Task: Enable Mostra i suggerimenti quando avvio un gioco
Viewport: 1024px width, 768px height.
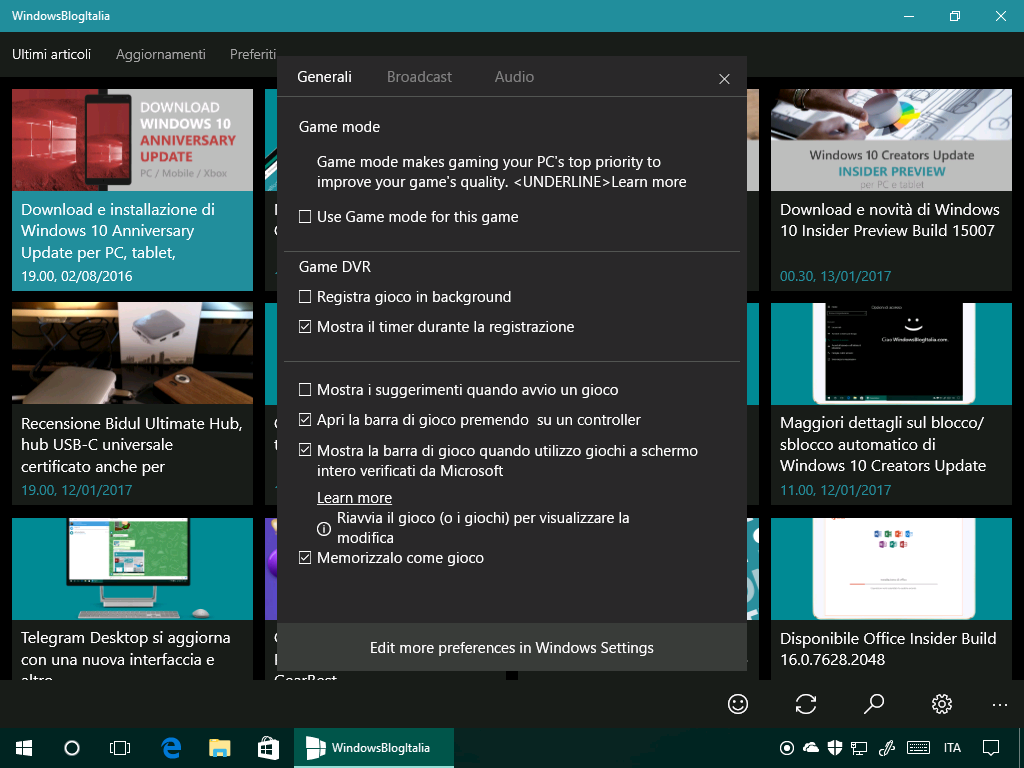Action: point(305,390)
